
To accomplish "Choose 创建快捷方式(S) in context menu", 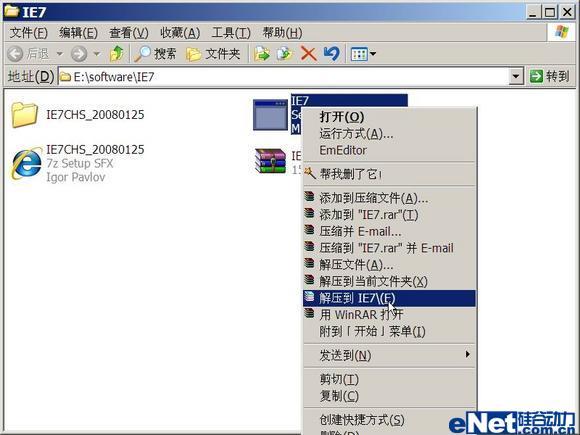I will tap(389, 420).
